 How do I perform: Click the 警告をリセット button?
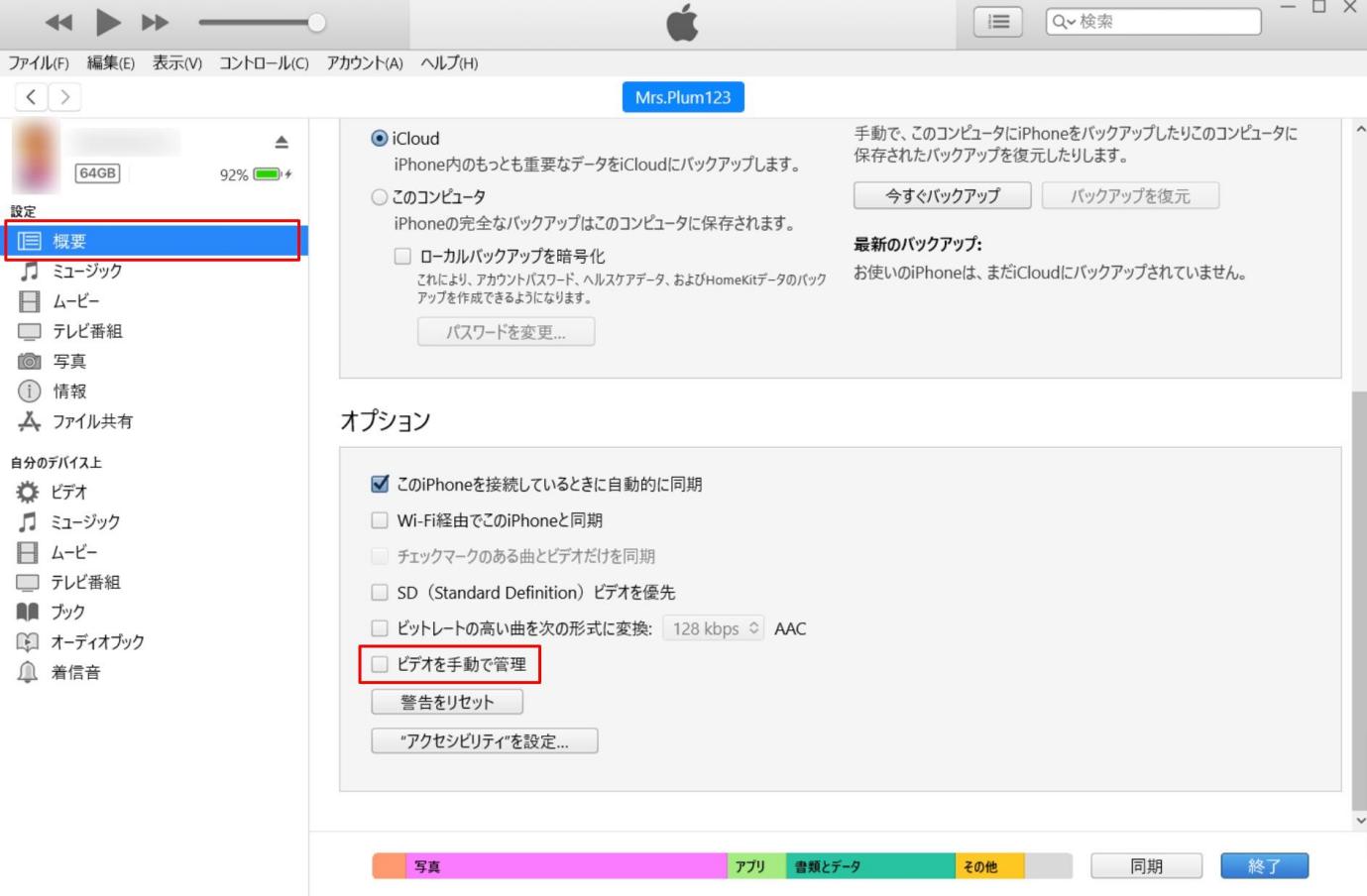point(447,702)
